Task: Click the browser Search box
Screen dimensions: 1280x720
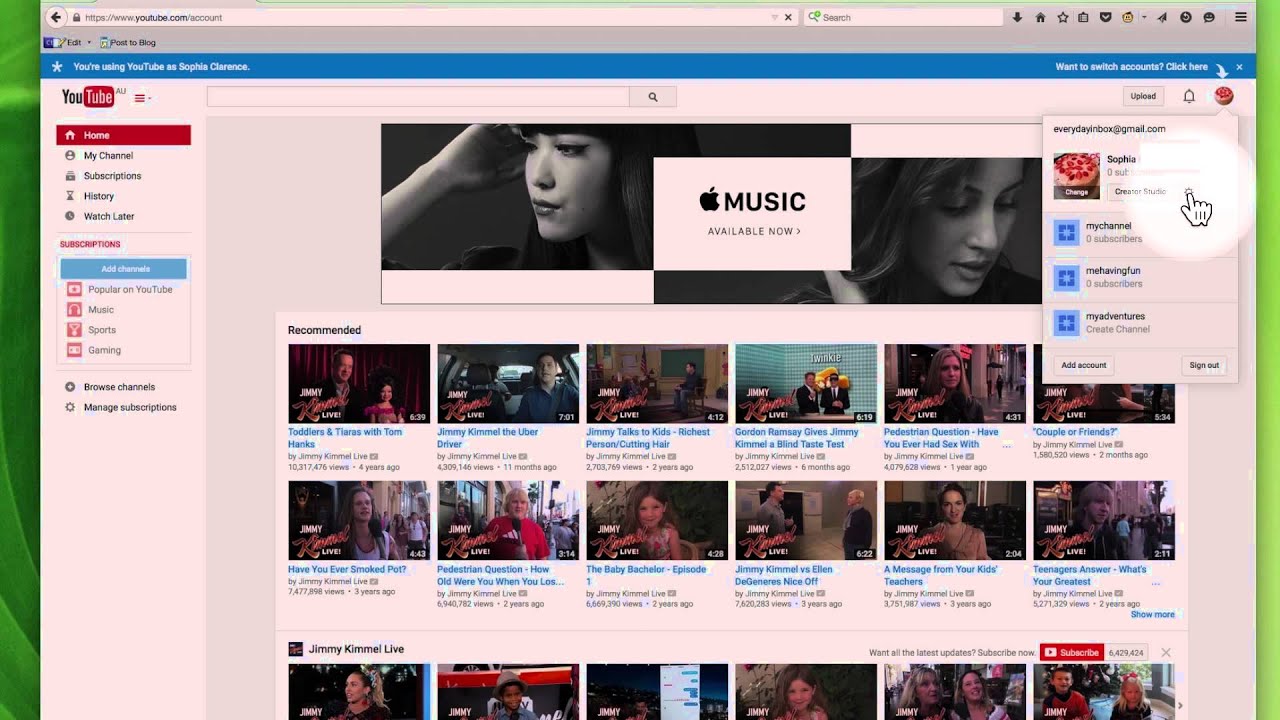Action: (x=904, y=17)
